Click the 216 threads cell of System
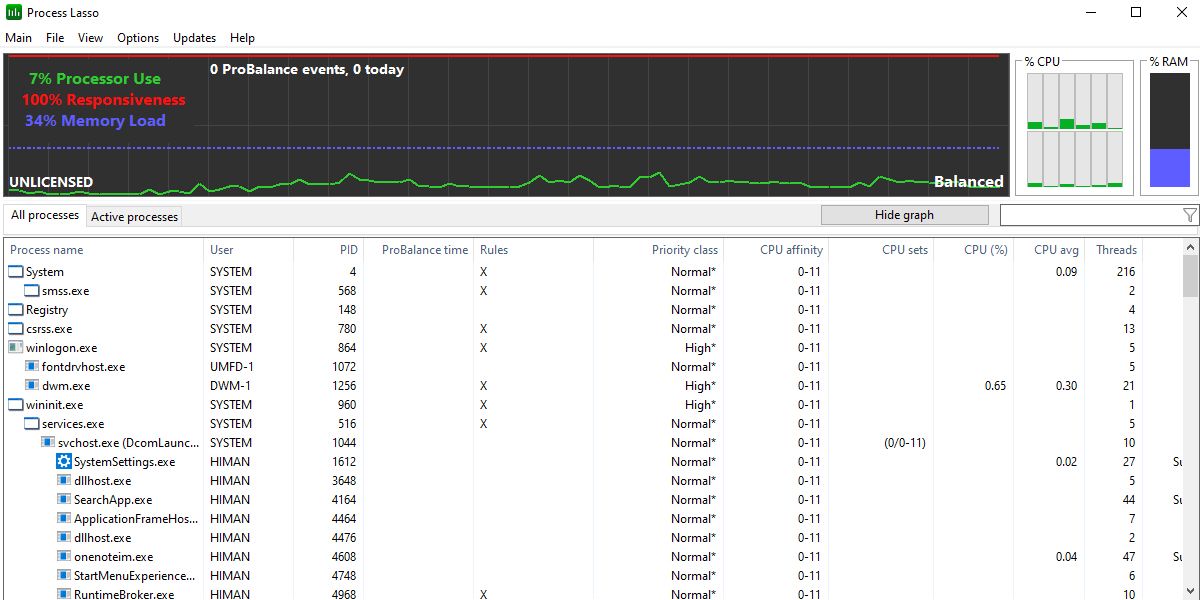Screen dimensions: 1200x600 1126,272
